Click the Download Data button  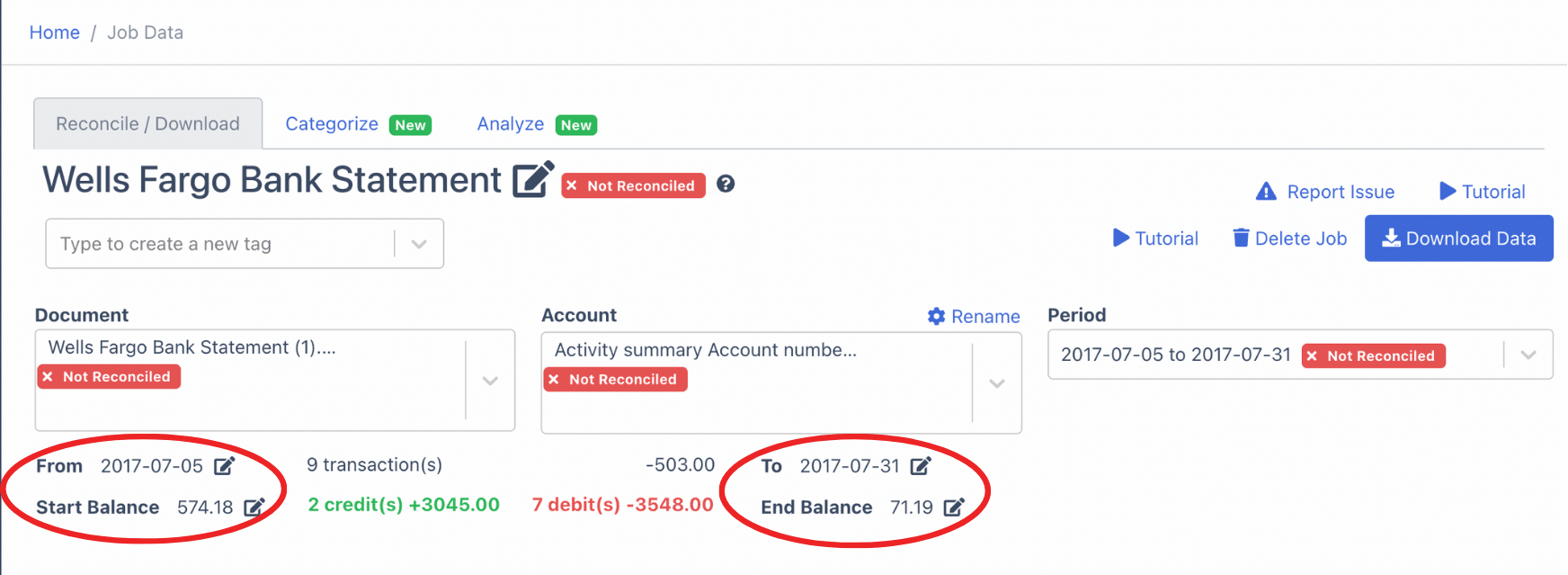click(x=1458, y=238)
